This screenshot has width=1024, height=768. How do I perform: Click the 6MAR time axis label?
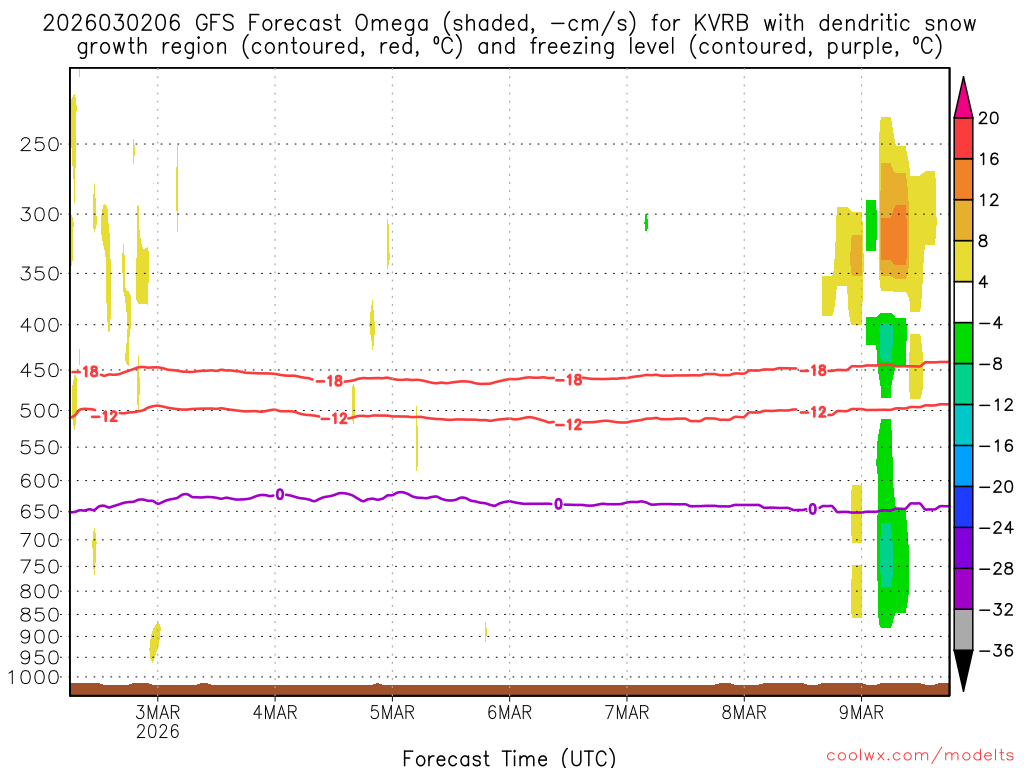[x=509, y=712]
